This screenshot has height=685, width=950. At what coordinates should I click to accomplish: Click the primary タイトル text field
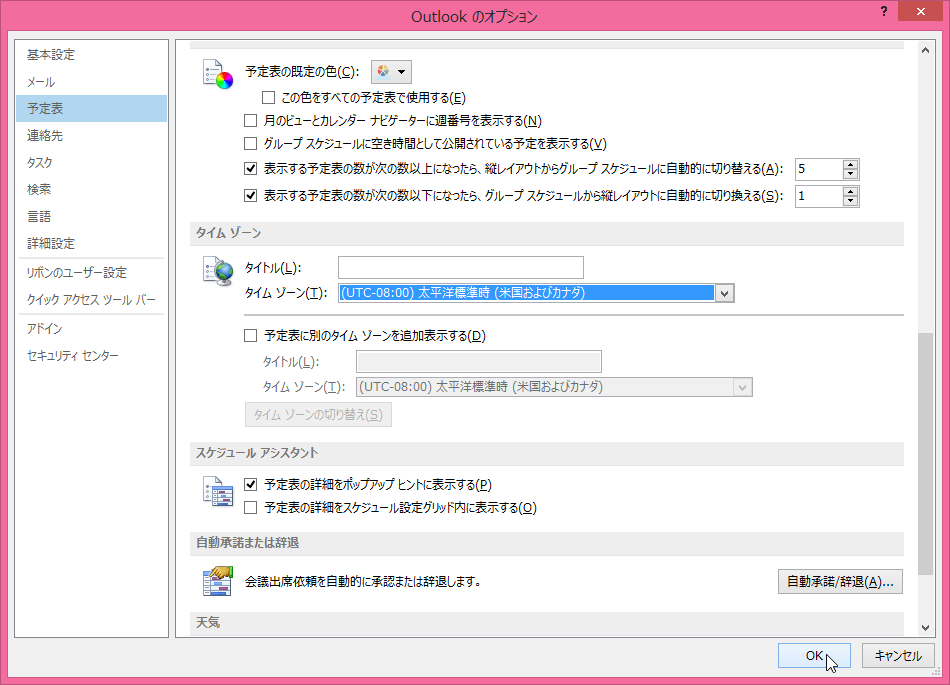pos(460,268)
